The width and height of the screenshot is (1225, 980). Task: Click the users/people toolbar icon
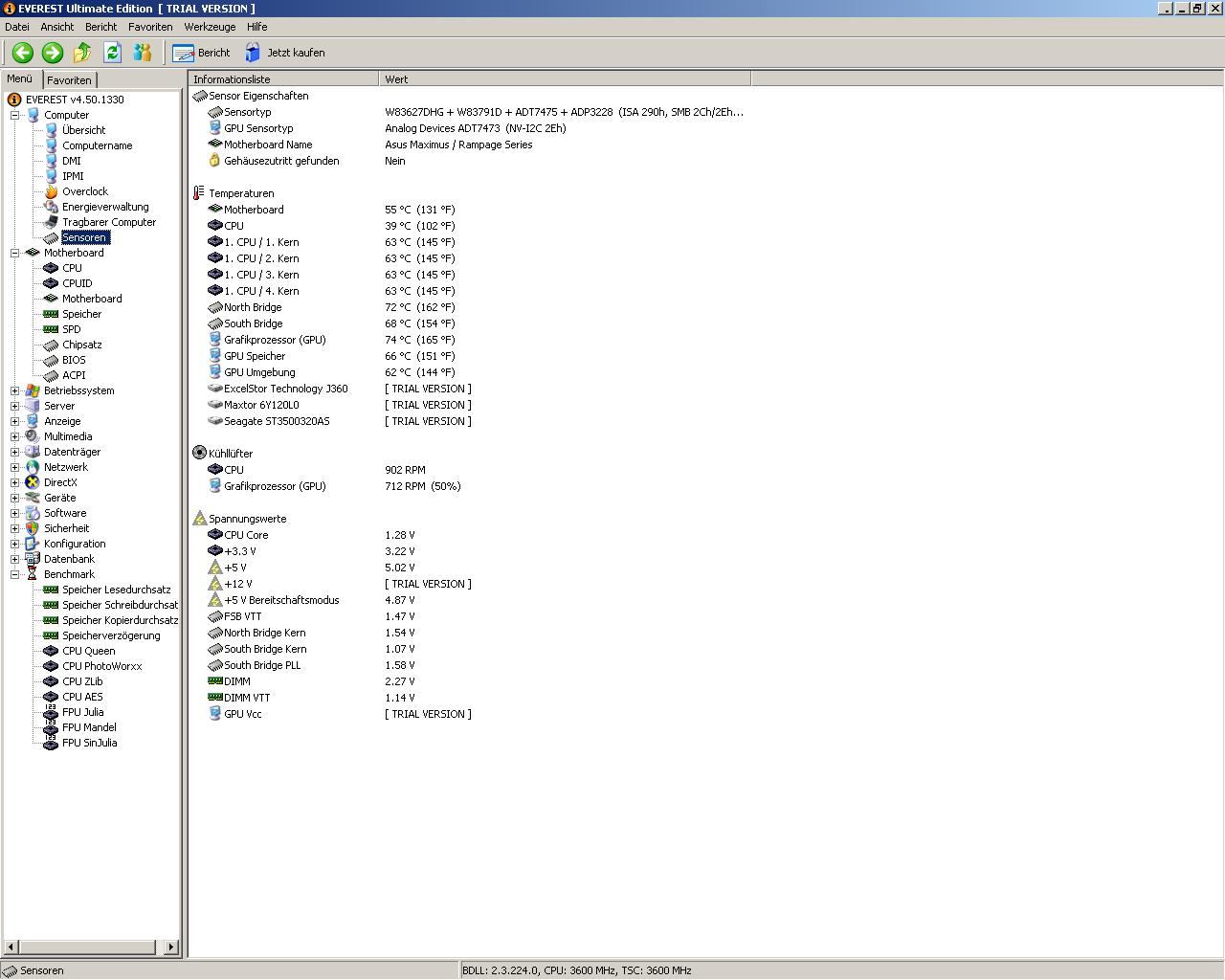click(143, 53)
